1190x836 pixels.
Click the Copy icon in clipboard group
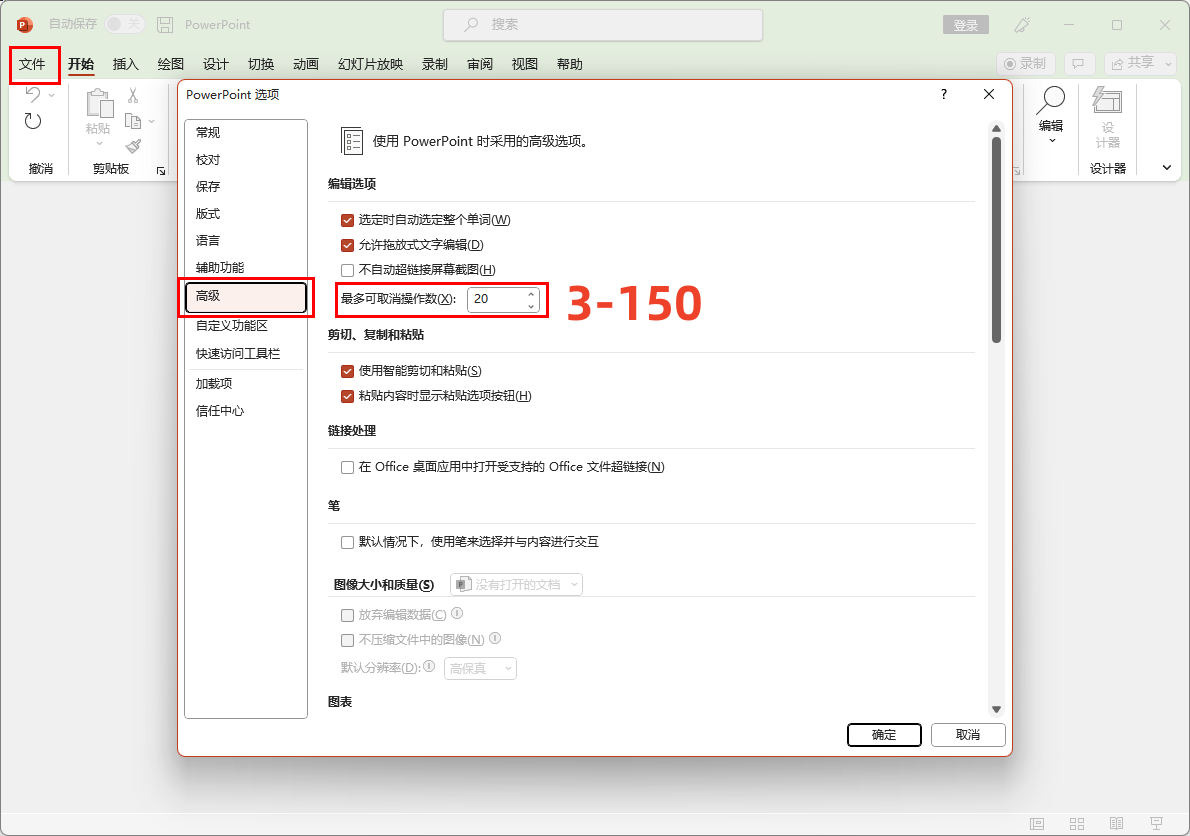(133, 121)
